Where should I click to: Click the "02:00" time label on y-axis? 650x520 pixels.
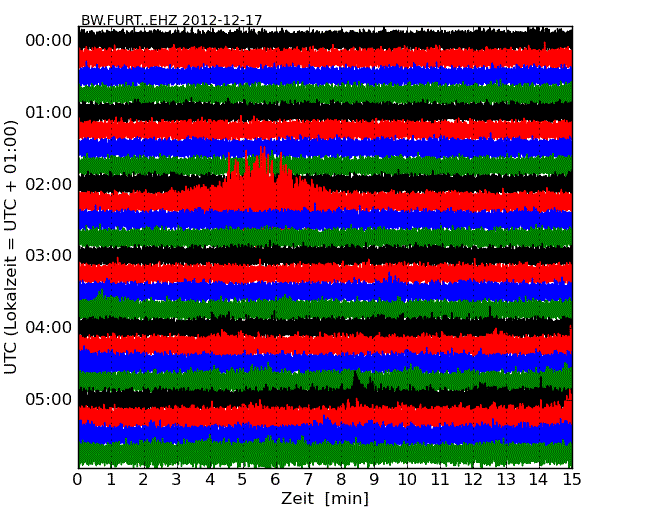coord(49,184)
